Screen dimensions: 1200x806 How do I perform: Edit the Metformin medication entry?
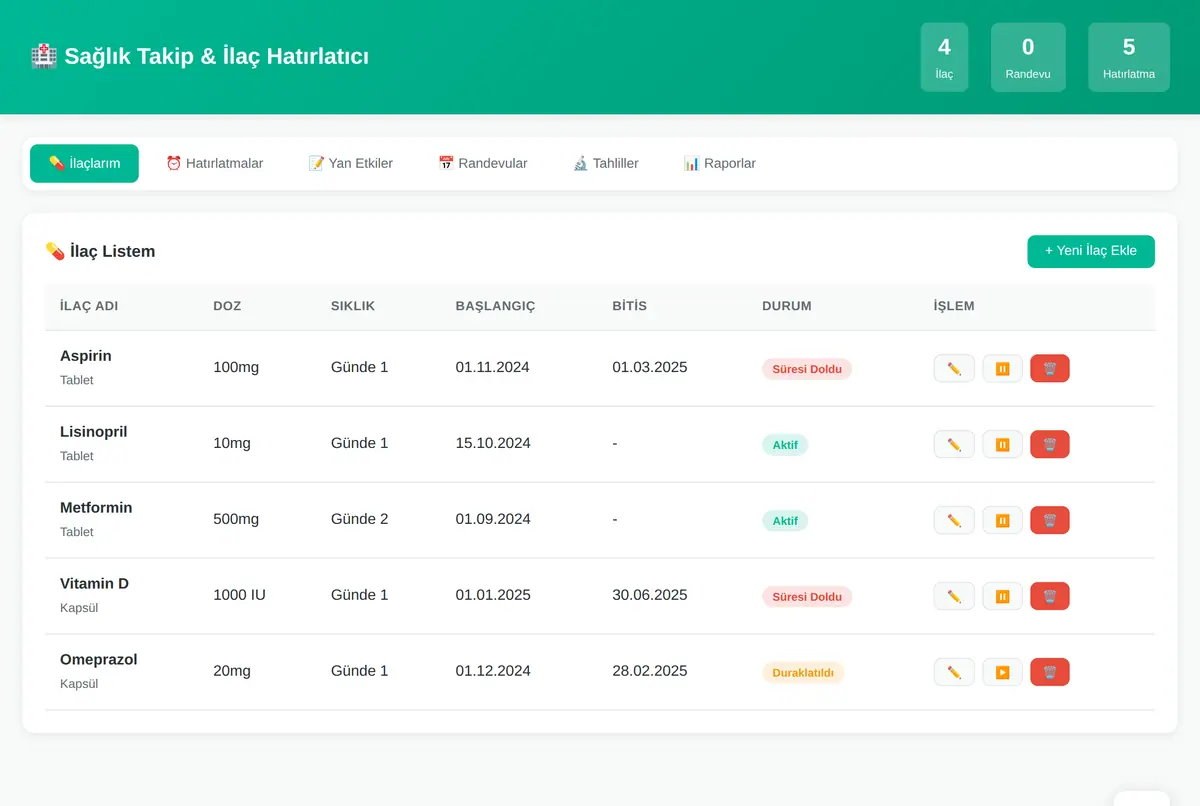(954, 520)
